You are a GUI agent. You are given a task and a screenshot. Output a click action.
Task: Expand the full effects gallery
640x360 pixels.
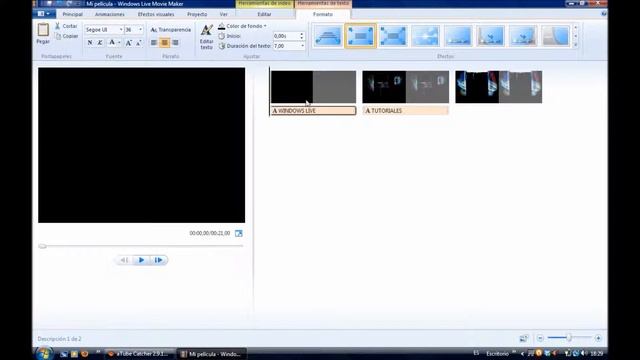coord(576,44)
